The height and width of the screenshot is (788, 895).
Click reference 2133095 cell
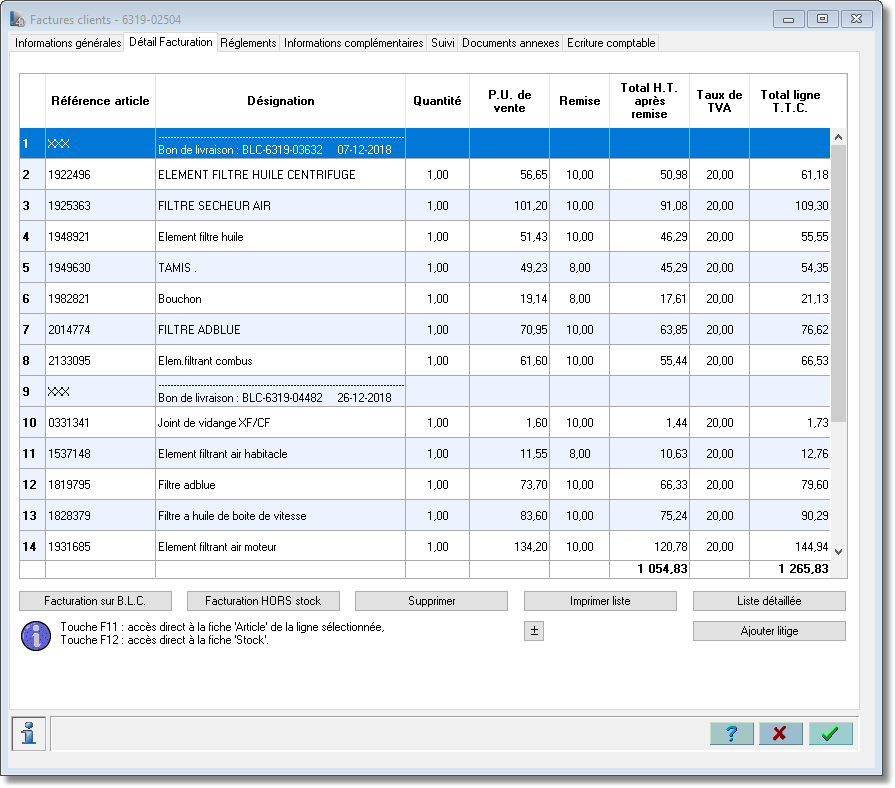(100, 361)
